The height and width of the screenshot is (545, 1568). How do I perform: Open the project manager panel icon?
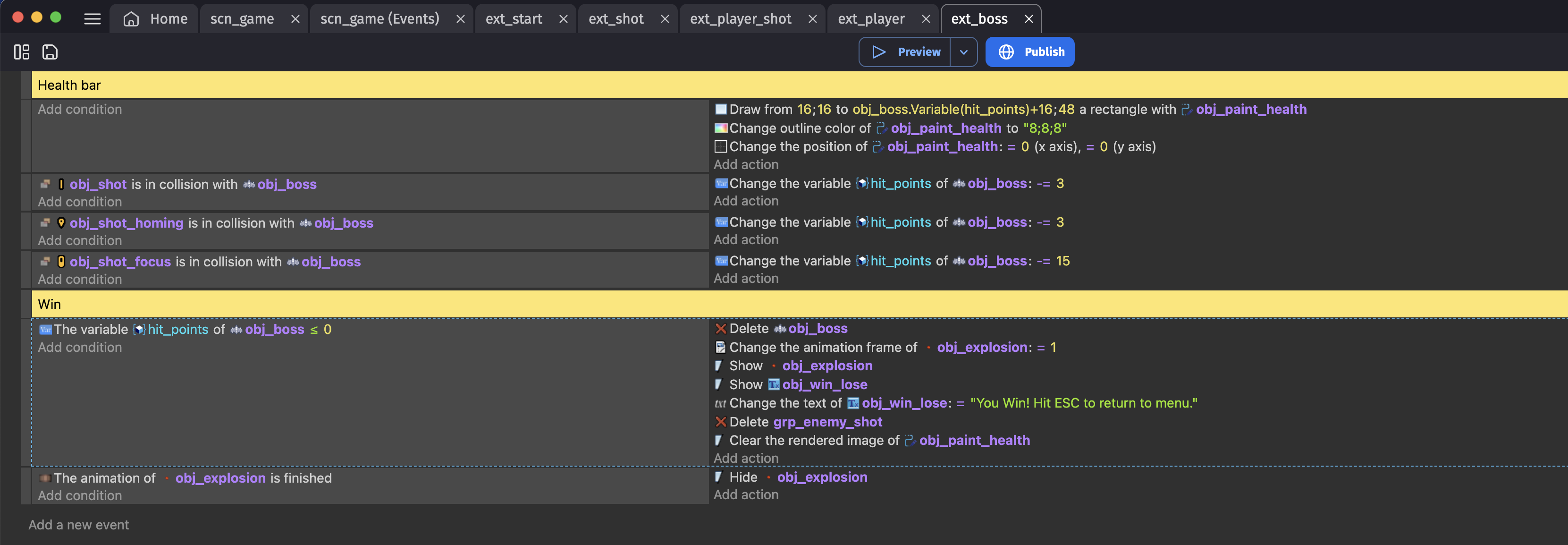pyautogui.click(x=22, y=52)
